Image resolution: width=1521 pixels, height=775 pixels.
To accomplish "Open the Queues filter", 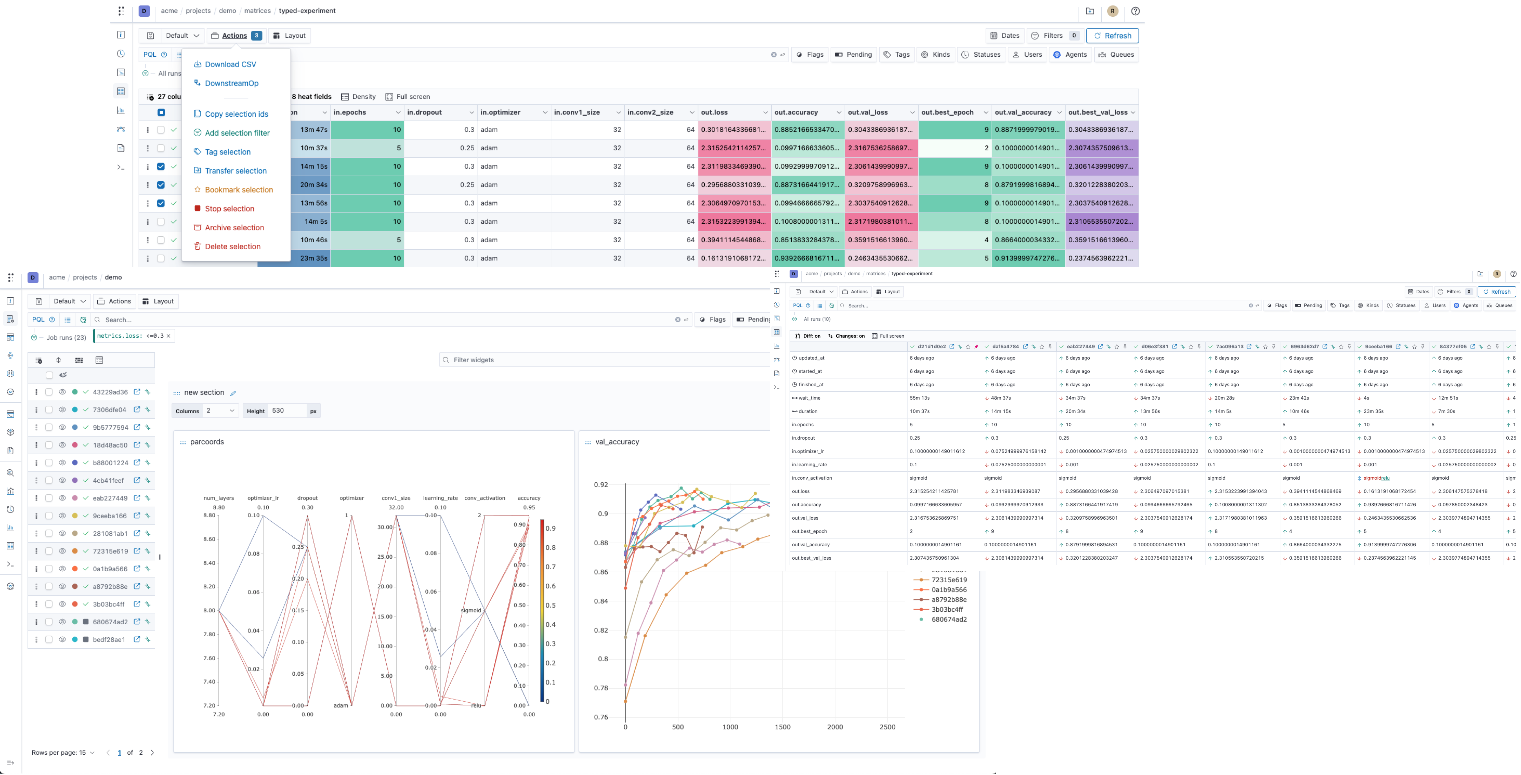I will click(x=1115, y=55).
